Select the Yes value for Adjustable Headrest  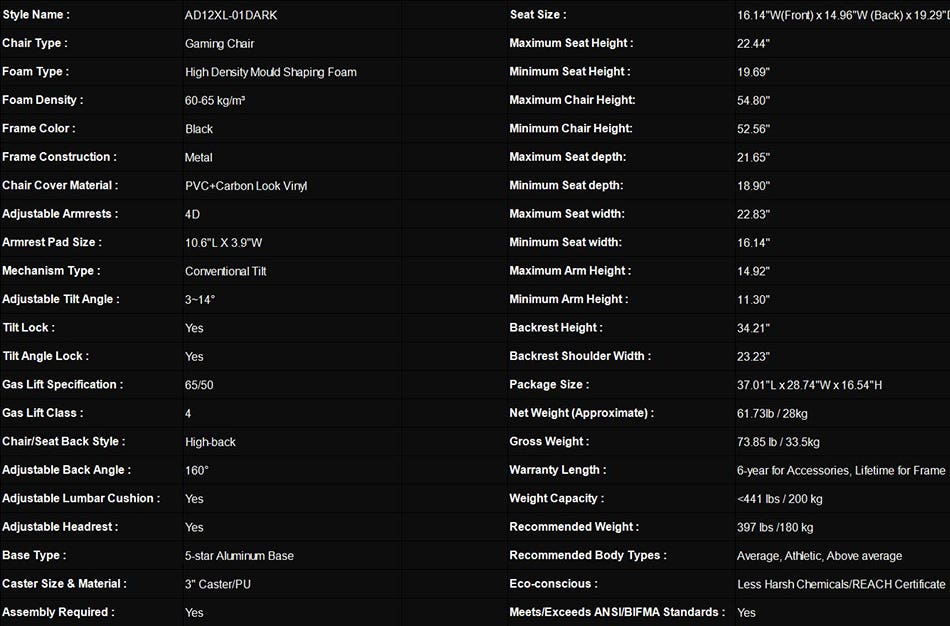(x=194, y=528)
